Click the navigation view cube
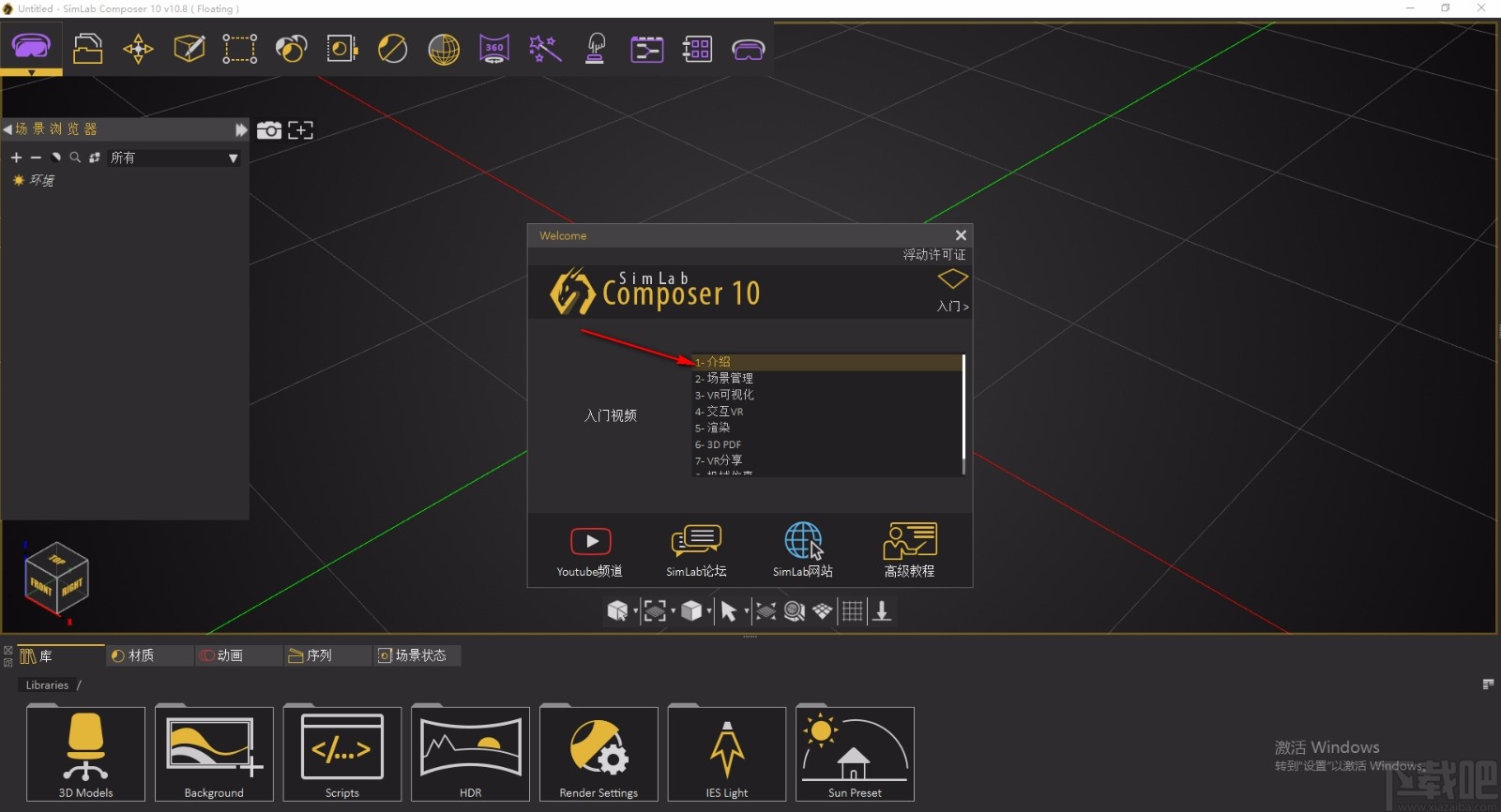 pyautogui.click(x=56, y=579)
